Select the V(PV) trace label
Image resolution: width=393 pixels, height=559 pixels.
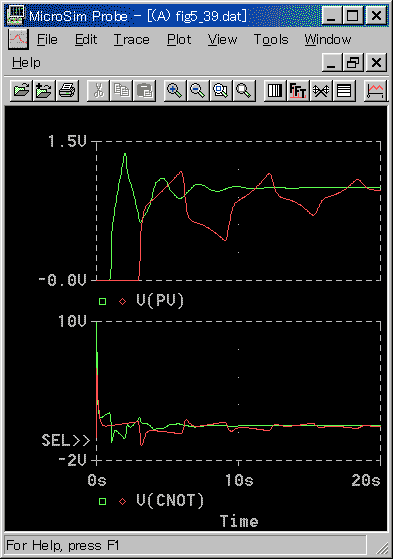coord(160,301)
